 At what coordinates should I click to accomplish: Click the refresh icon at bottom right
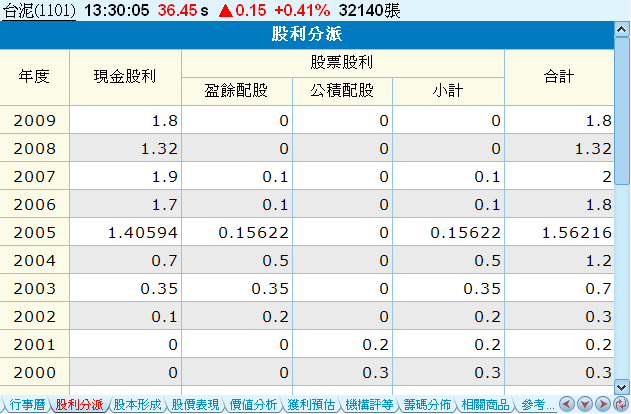coord(621,405)
